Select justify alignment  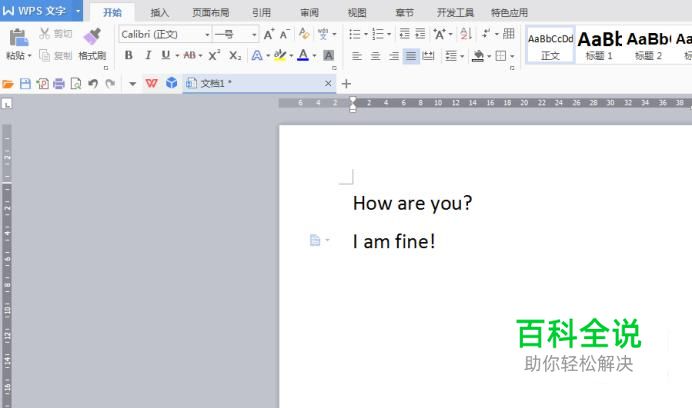click(411, 56)
